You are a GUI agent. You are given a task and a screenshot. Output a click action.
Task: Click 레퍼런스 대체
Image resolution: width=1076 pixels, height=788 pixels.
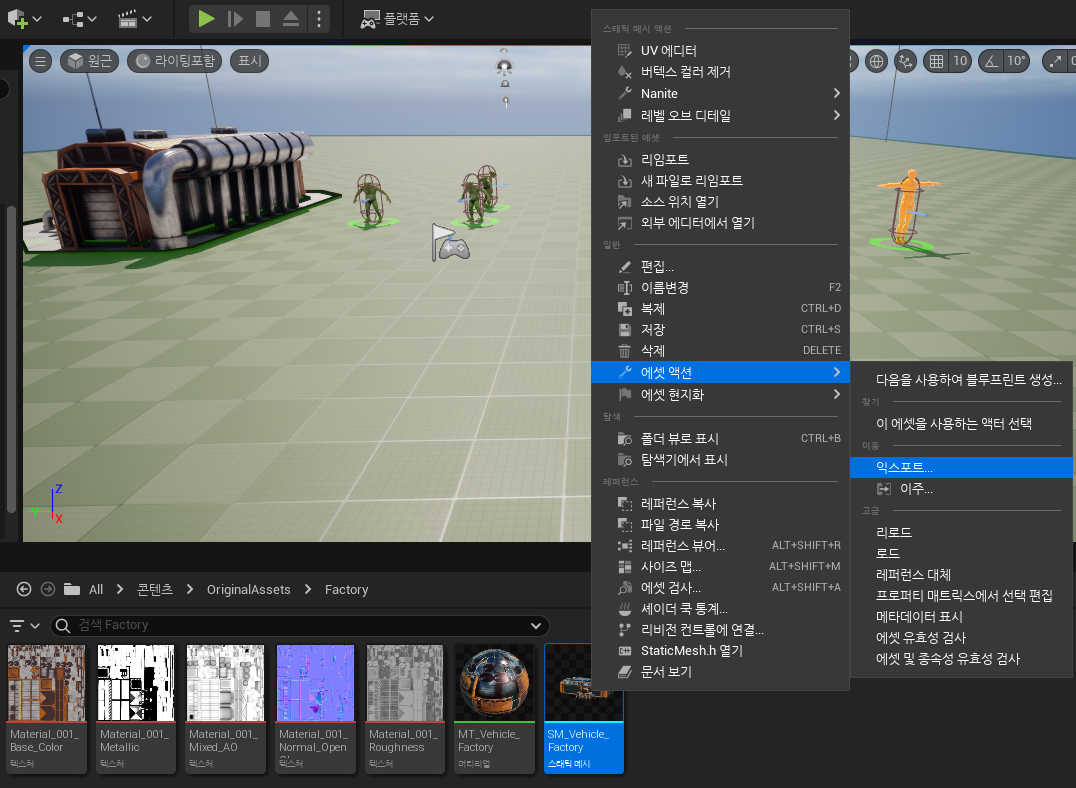point(961,575)
